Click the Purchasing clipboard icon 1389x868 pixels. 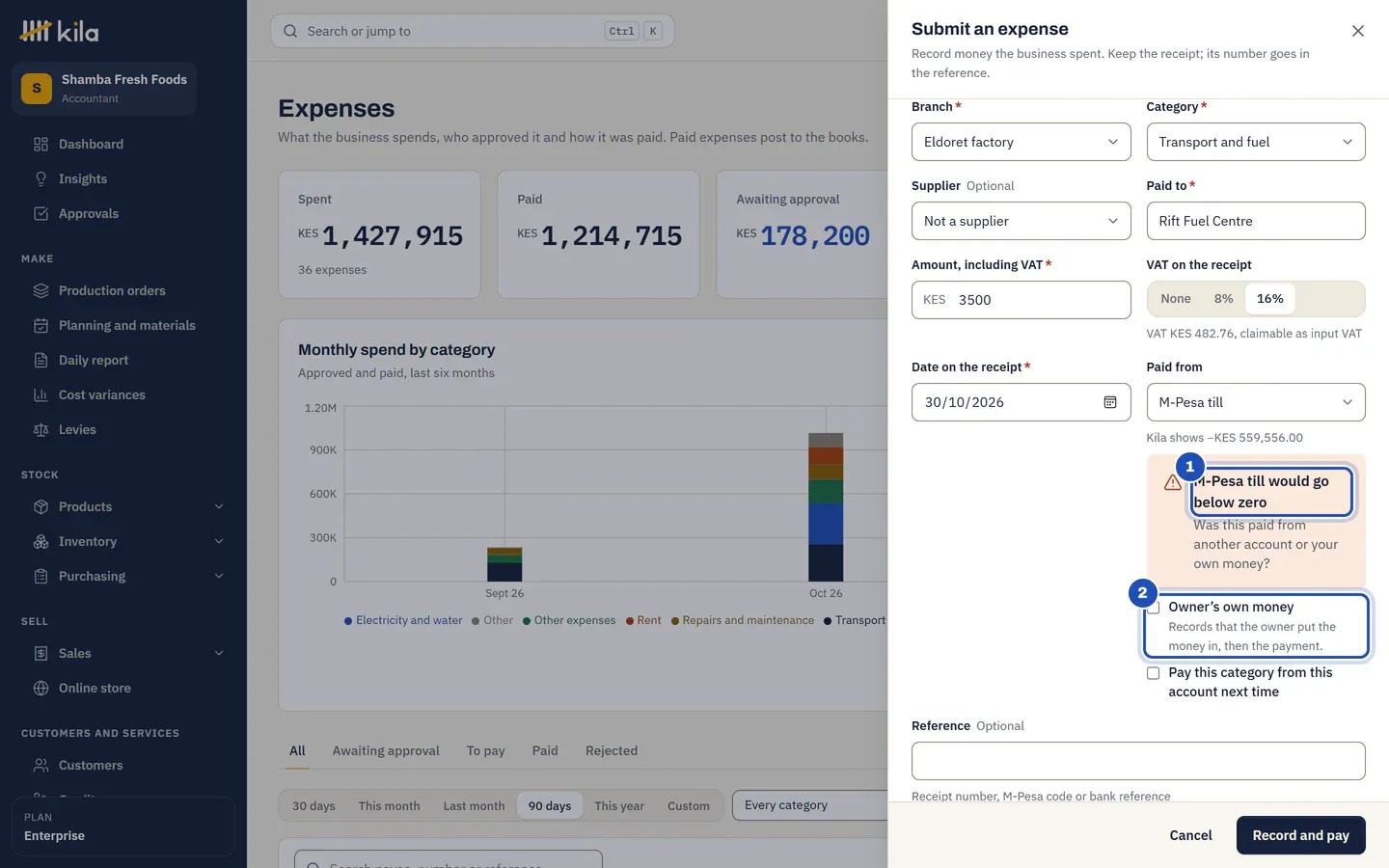(41, 577)
